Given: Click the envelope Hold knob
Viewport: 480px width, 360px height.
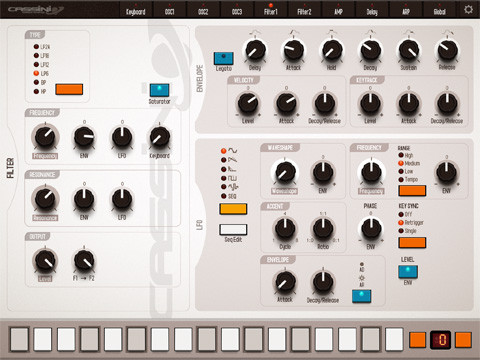Looking at the screenshot, I should [x=332, y=50].
